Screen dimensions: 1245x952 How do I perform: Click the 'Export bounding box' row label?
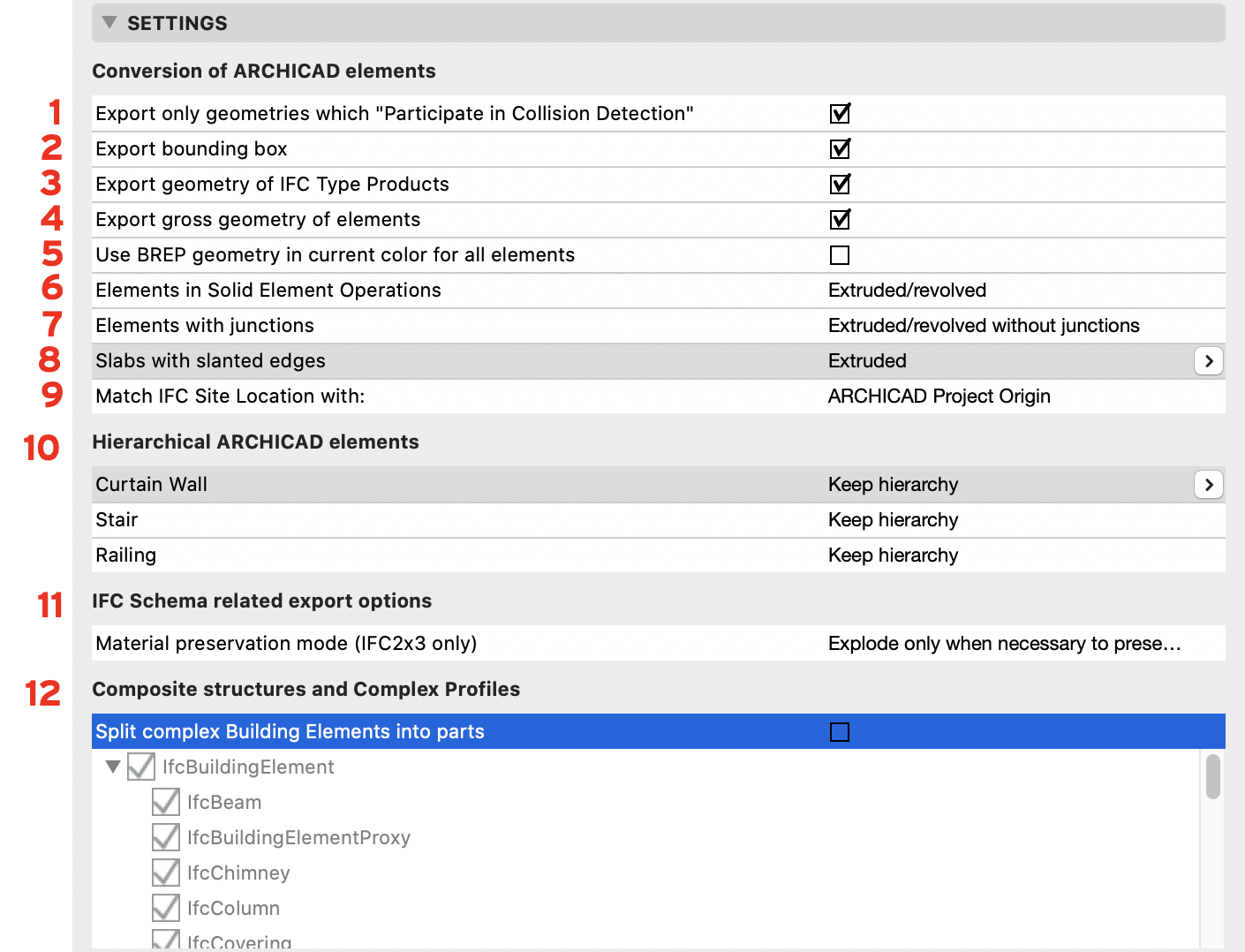click(191, 149)
